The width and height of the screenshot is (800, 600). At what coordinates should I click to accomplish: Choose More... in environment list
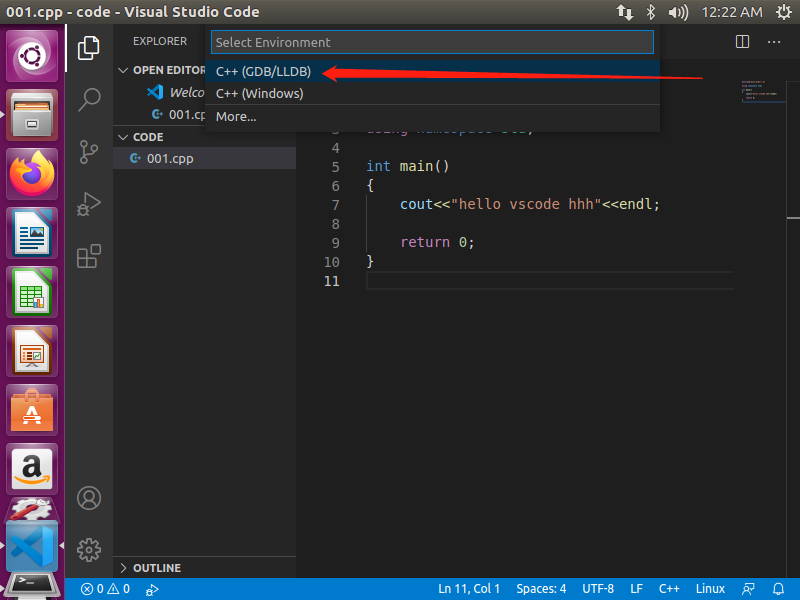[x=433, y=116]
